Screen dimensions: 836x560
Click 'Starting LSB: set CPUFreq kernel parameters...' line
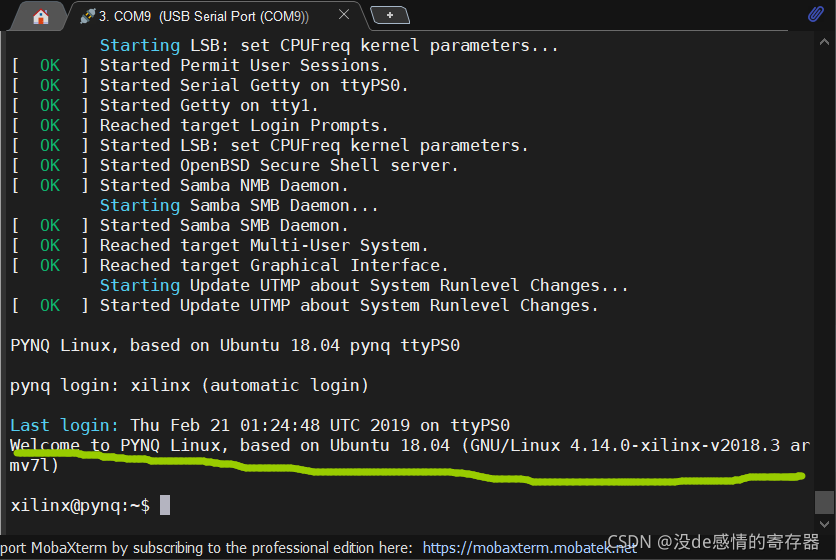[329, 46]
